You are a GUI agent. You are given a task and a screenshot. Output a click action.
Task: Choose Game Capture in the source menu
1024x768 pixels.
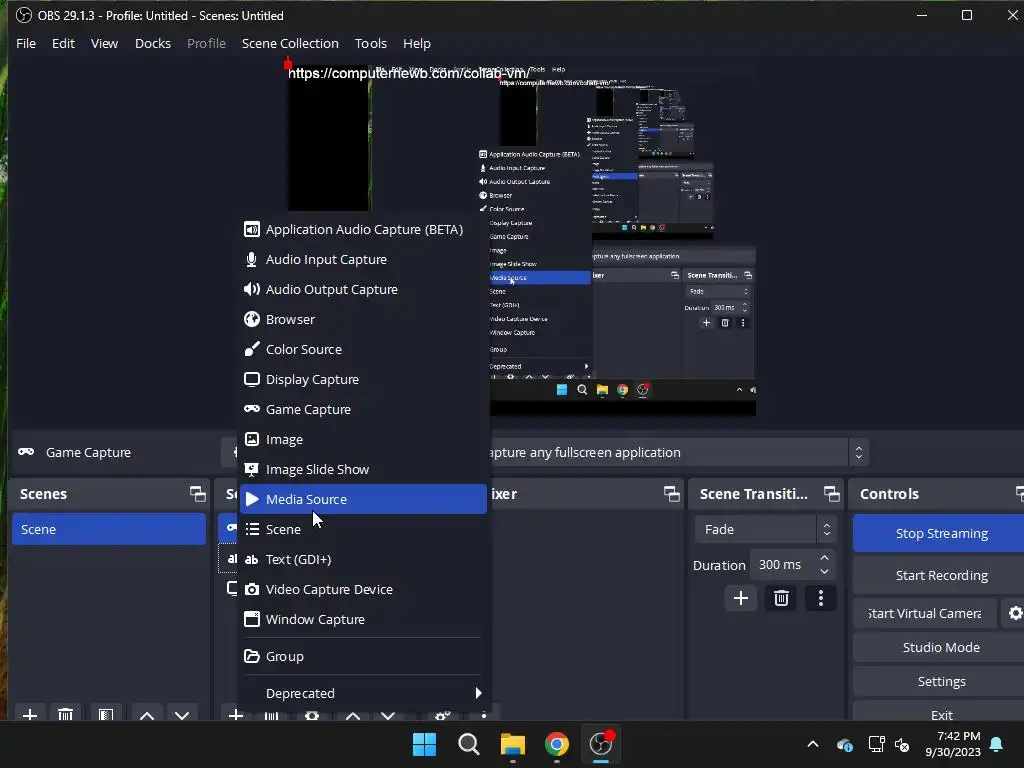click(x=363, y=409)
